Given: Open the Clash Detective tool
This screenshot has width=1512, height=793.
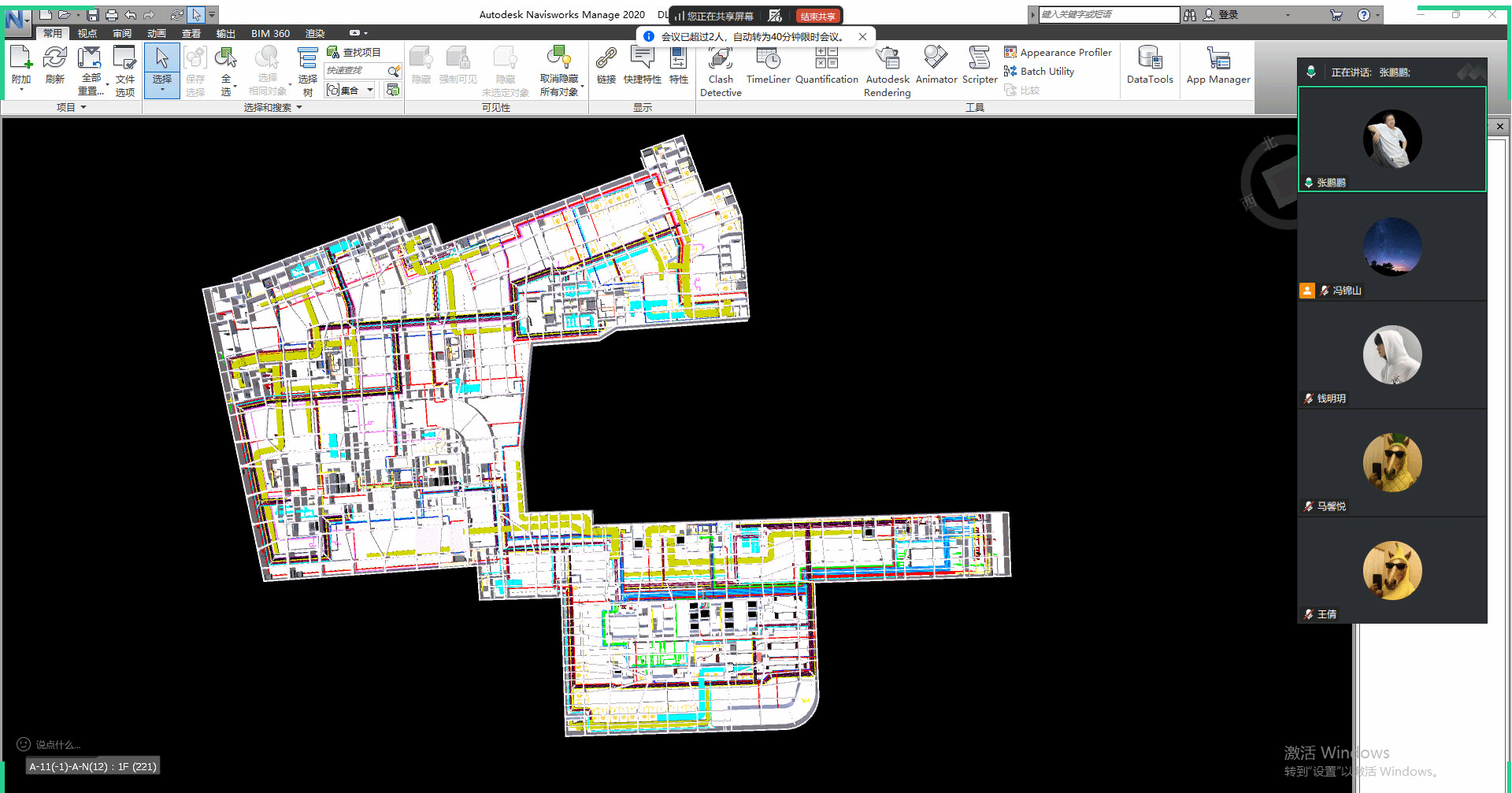Looking at the screenshot, I should coord(720,71).
